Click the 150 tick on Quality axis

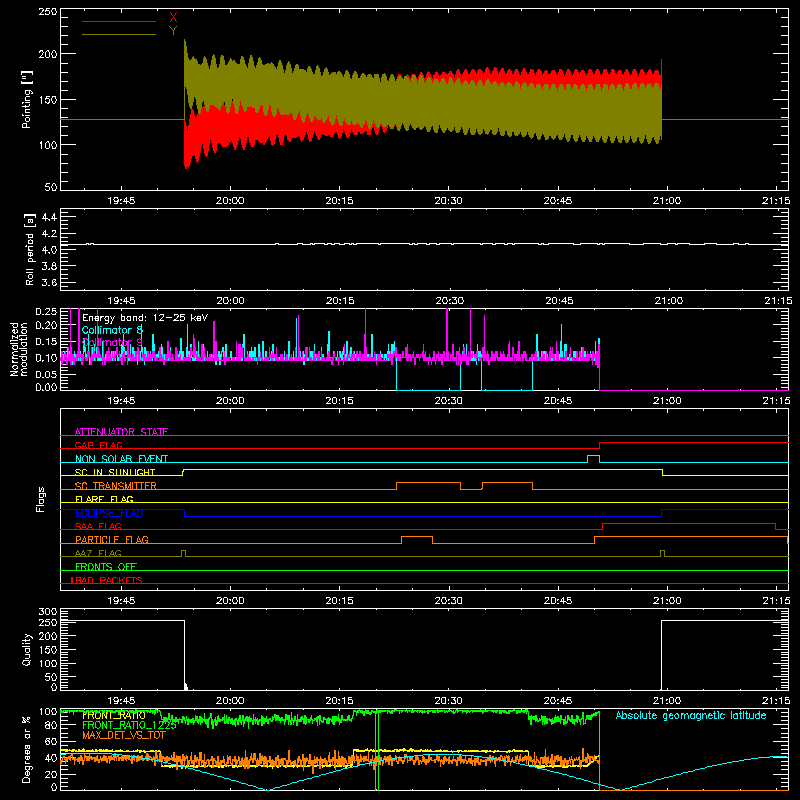[x=47, y=650]
